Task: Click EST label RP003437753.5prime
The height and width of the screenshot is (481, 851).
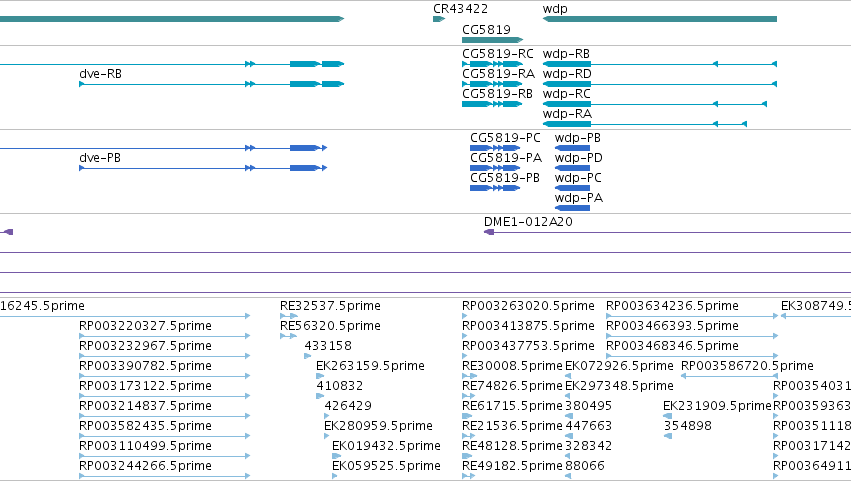Action: pos(528,346)
